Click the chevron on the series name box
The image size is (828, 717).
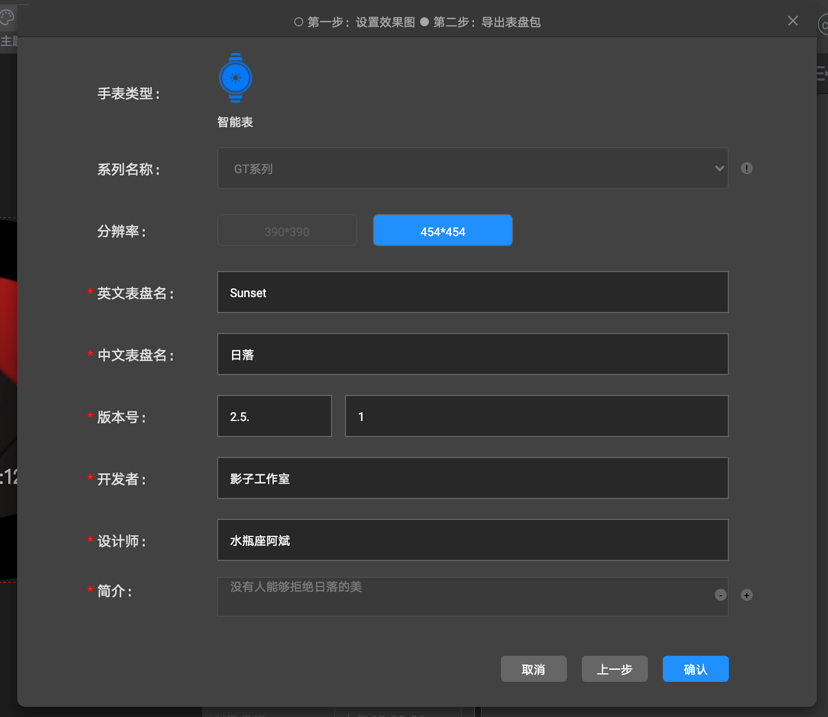(720, 168)
